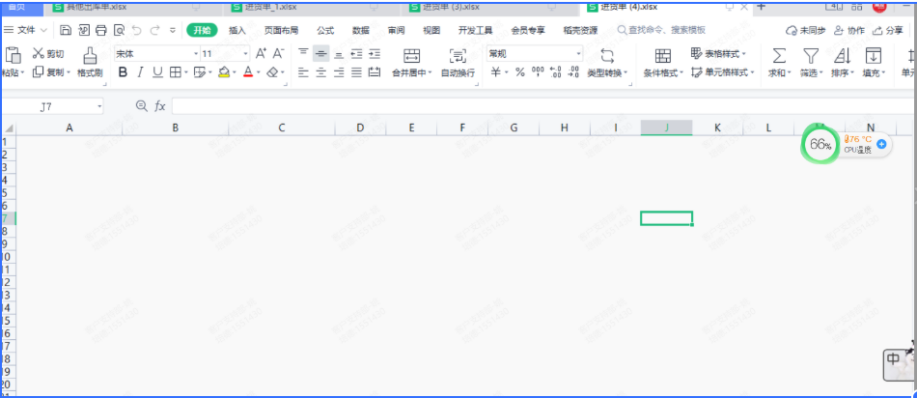Click the 条件格式 conditional formatting icon
The width and height of the screenshot is (917, 398).
(x=663, y=56)
